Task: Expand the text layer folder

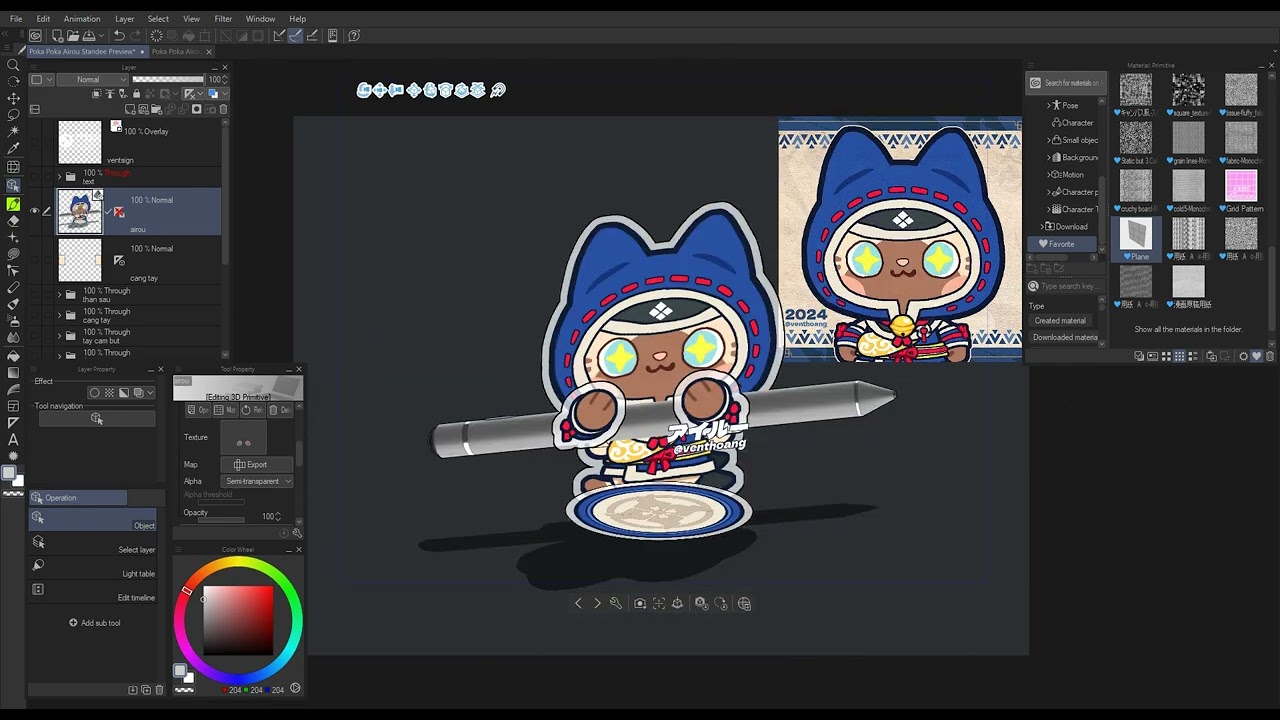Action: [x=59, y=177]
